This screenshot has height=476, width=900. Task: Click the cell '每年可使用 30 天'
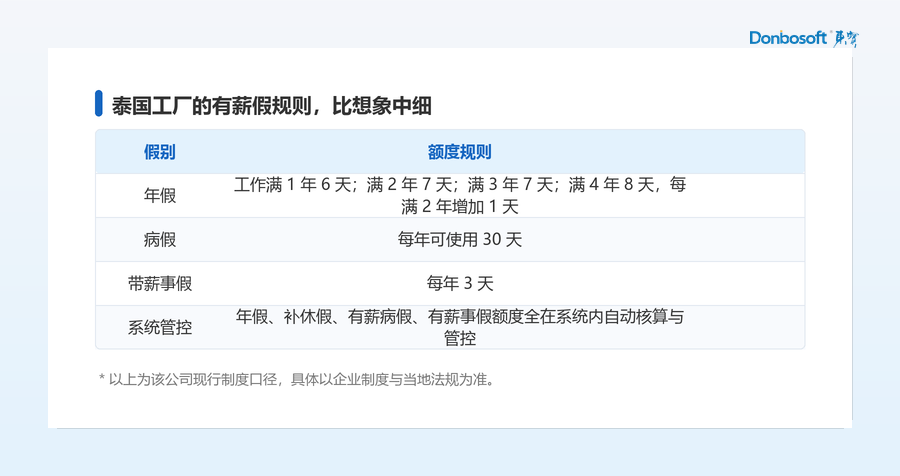(460, 239)
